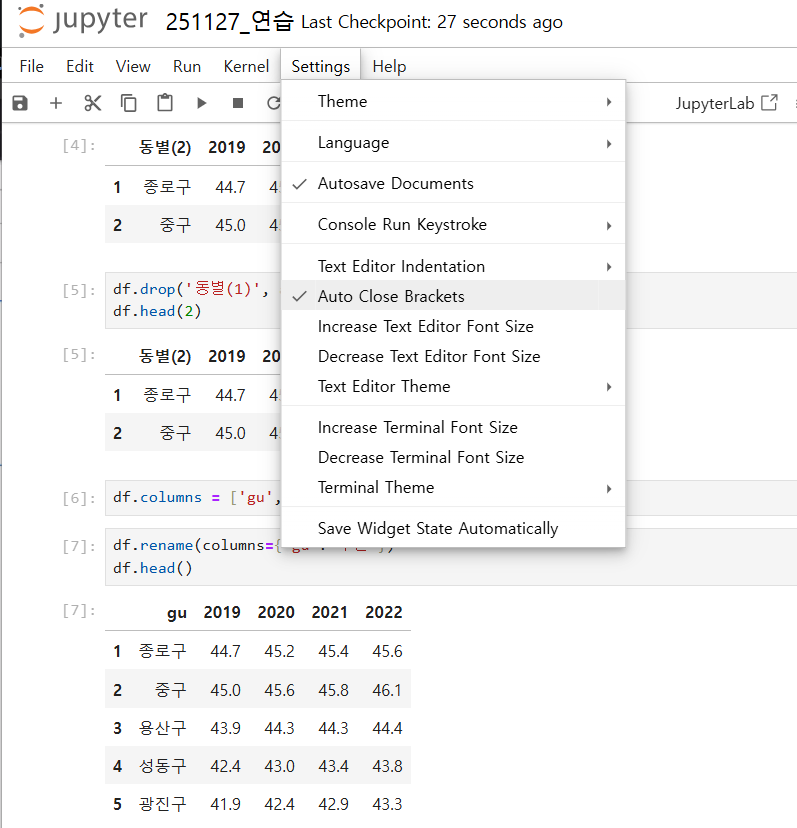The height and width of the screenshot is (828, 797).
Task: Disable Auto Close Brackets
Action: coord(391,296)
